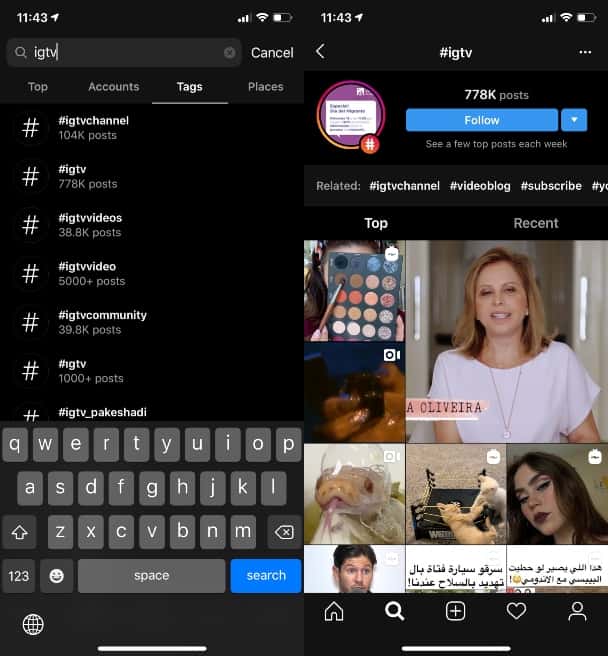Open related tag #subscribe

pos(551,186)
